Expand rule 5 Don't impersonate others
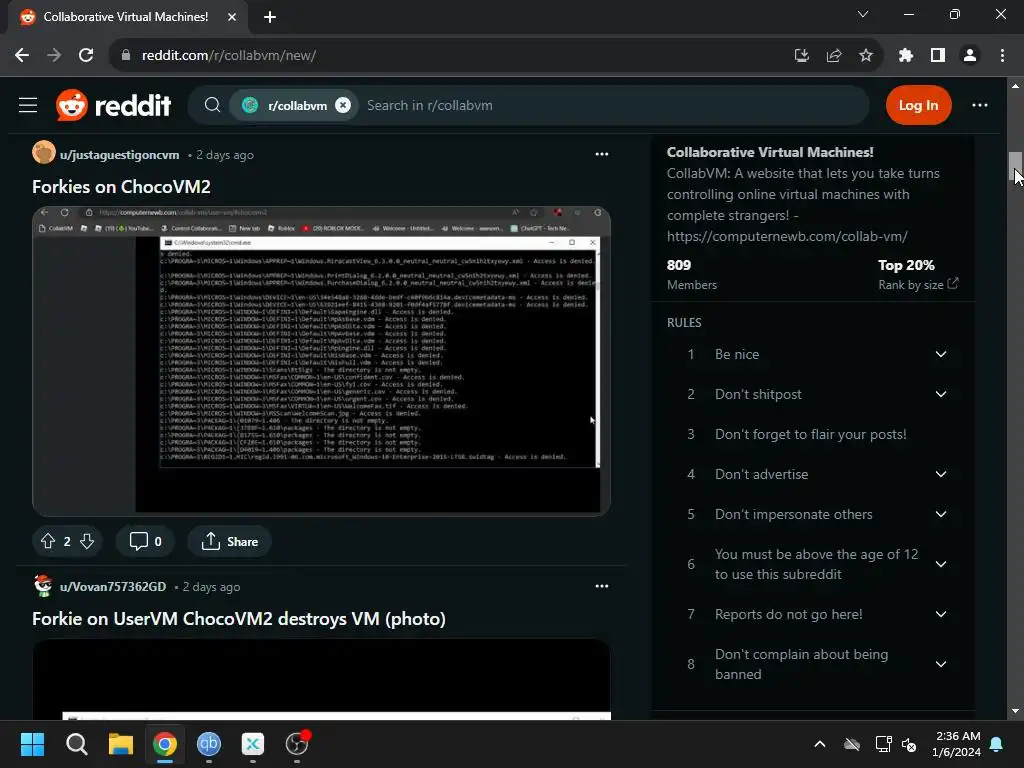The height and width of the screenshot is (768, 1024). click(940, 514)
